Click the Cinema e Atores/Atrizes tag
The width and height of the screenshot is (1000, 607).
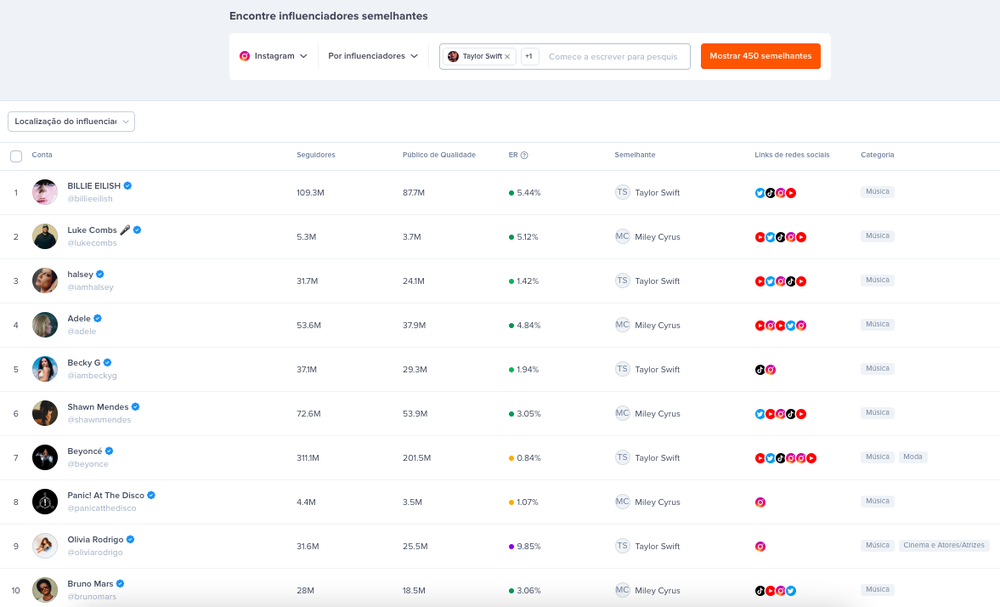tap(943, 545)
